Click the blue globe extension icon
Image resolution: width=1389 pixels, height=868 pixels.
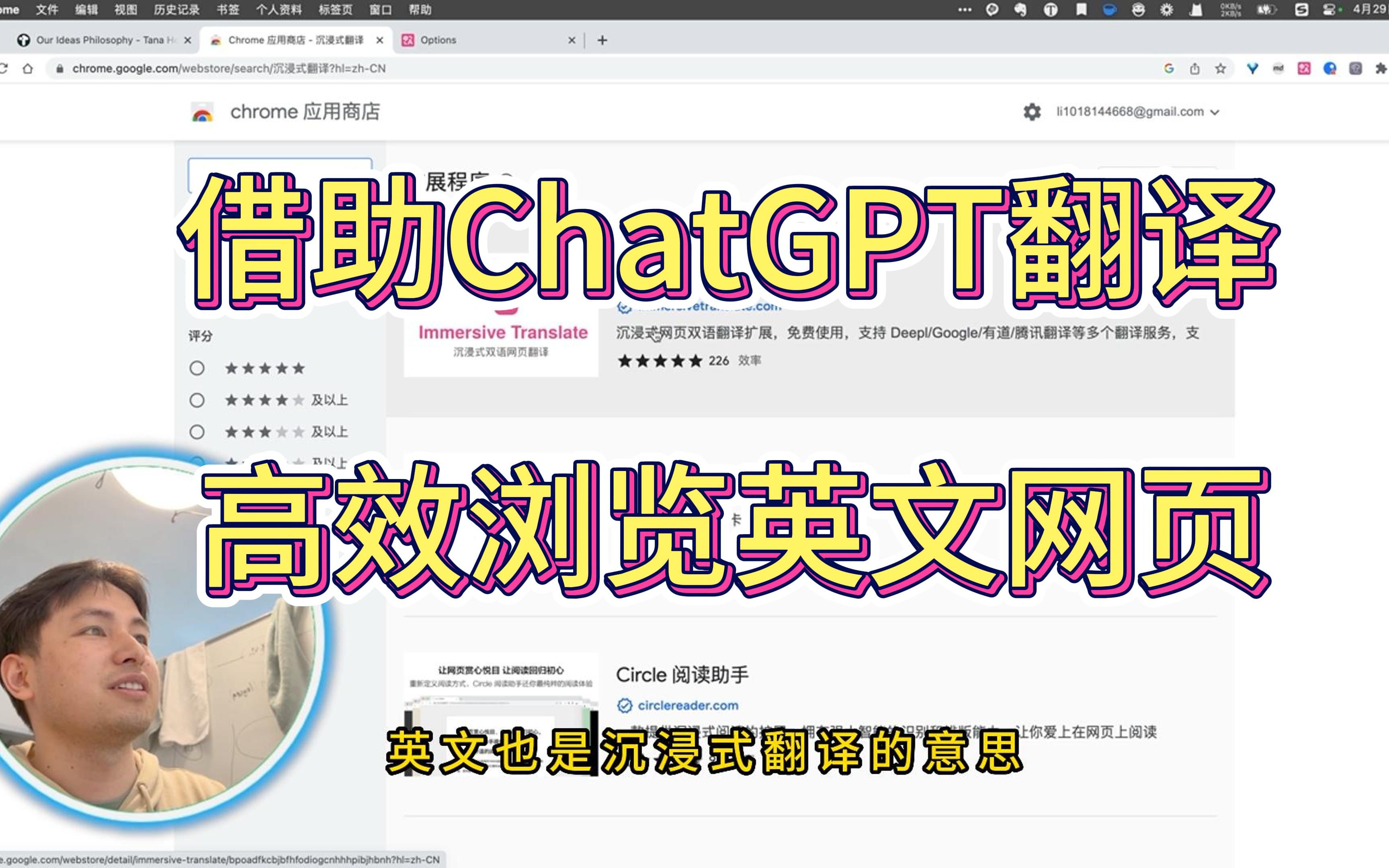pos(1330,69)
